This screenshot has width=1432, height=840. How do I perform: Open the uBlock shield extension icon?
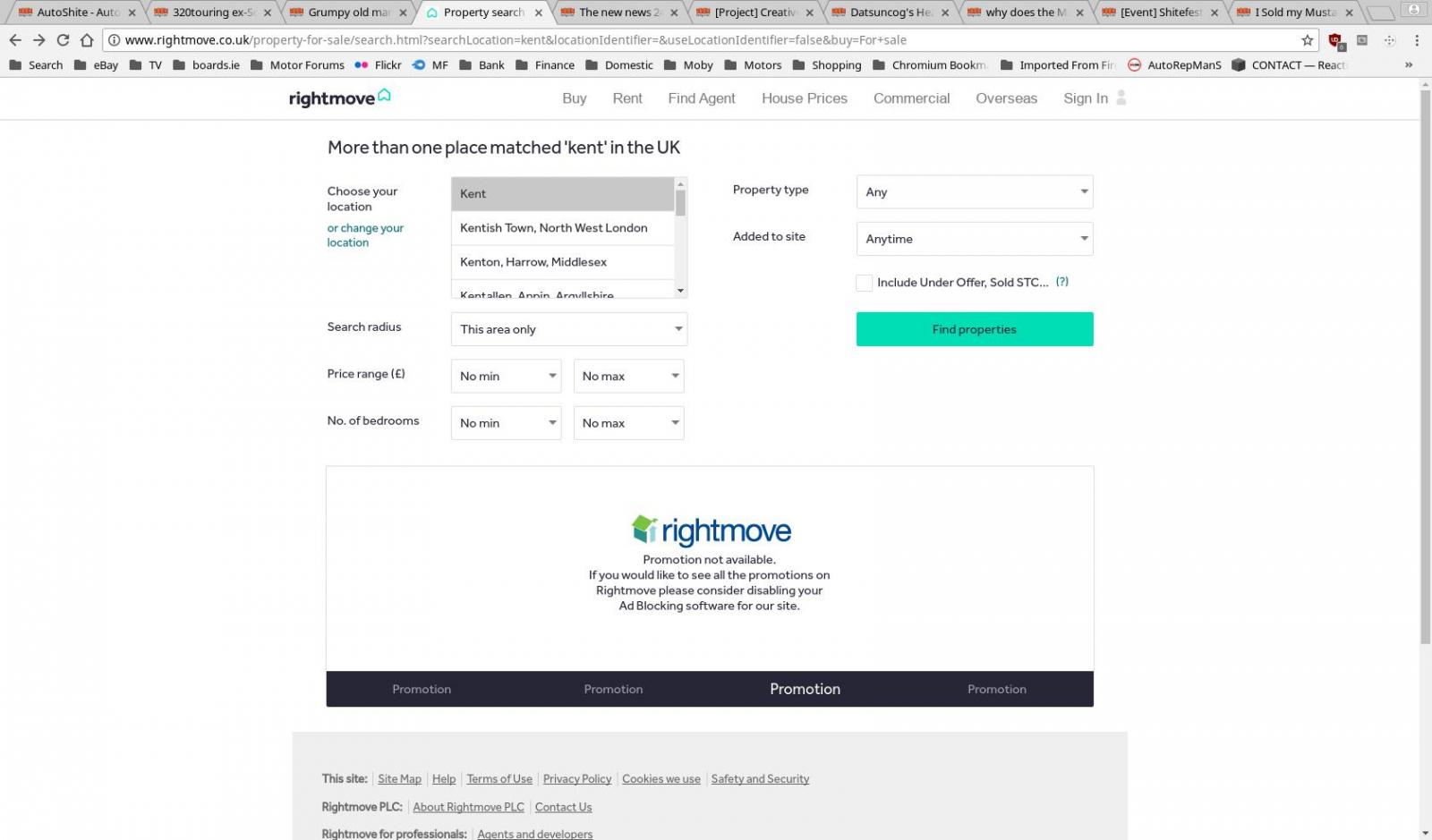tap(1335, 40)
